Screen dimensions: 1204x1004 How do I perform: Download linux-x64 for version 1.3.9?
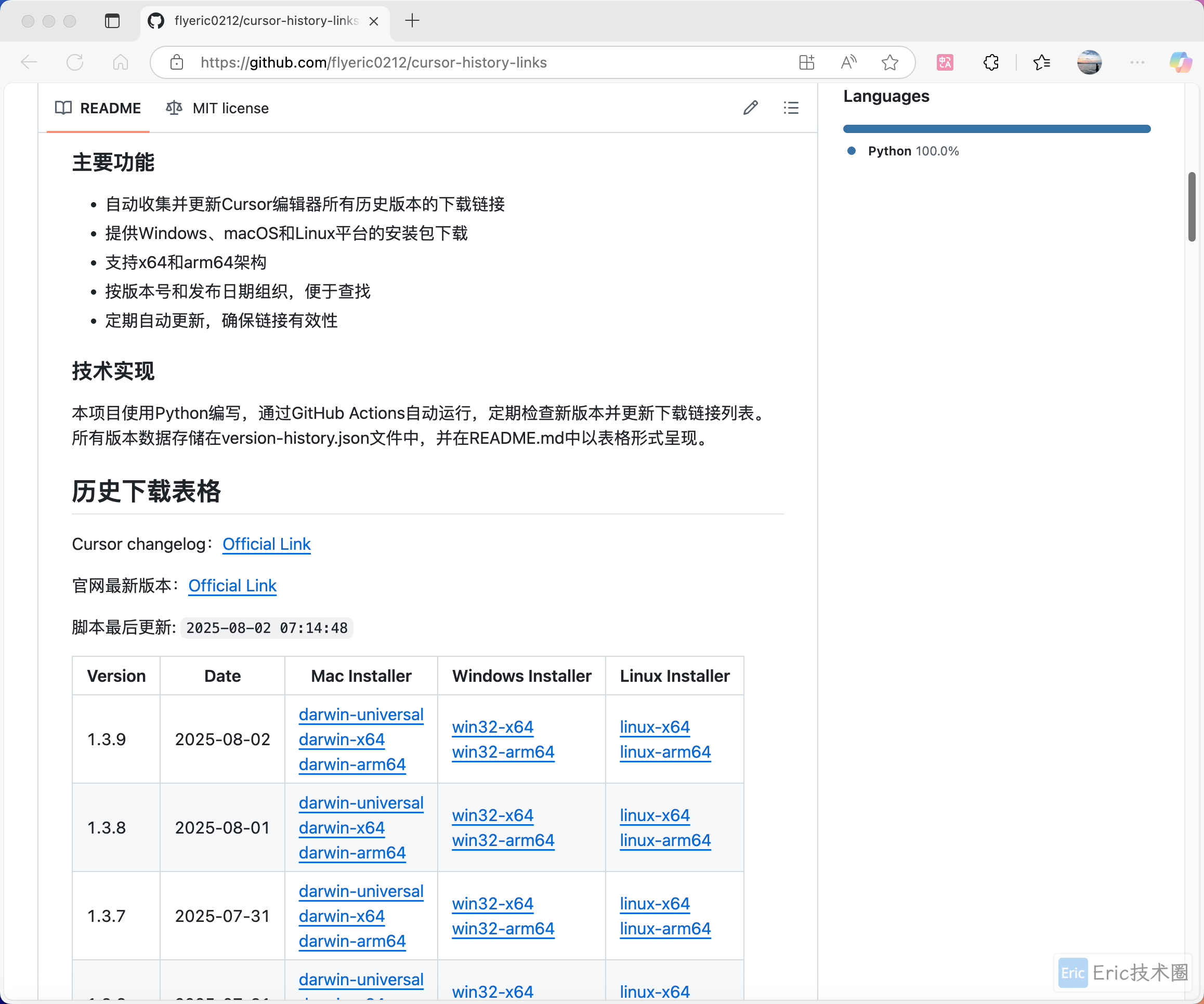click(x=655, y=726)
